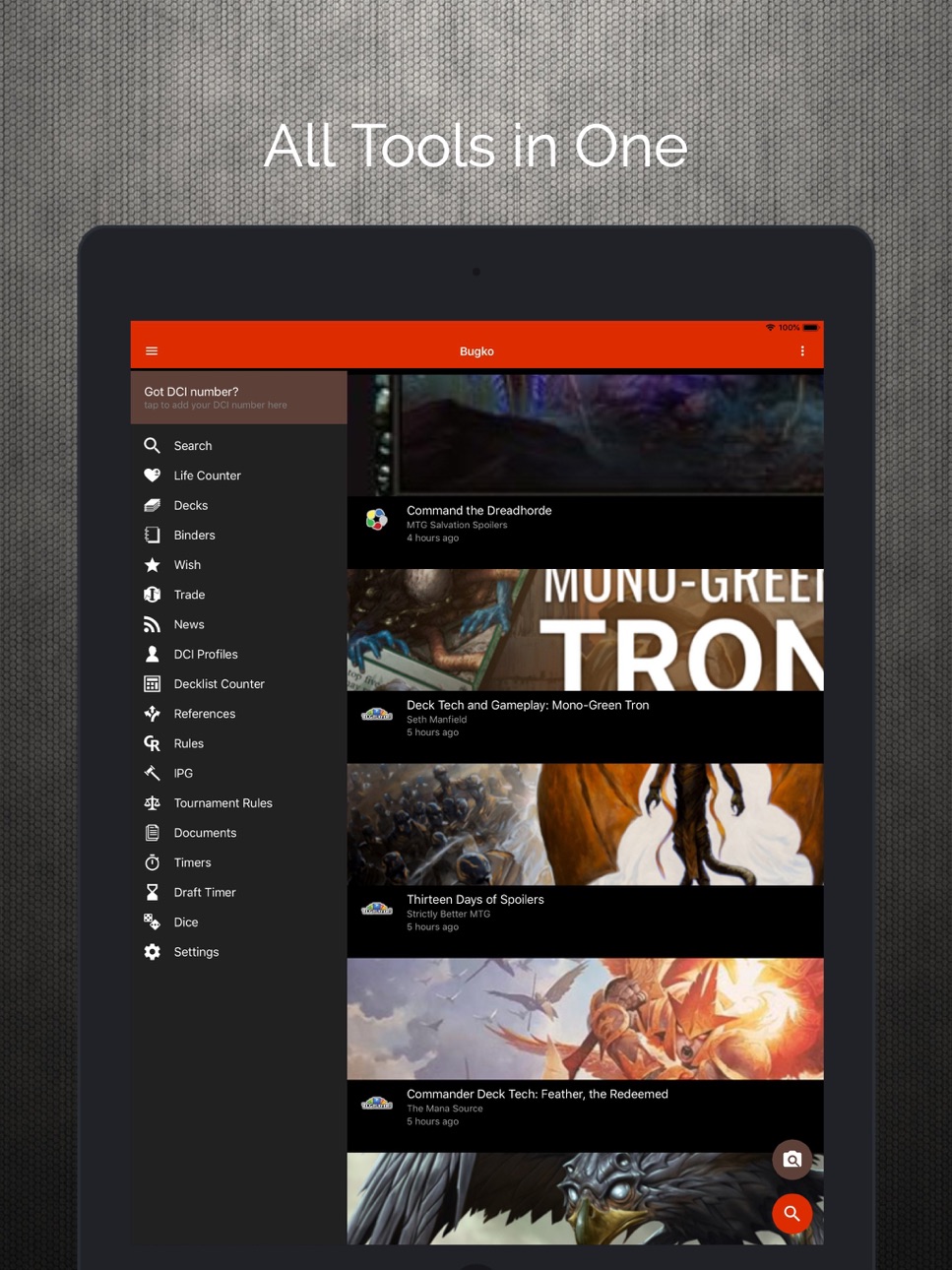
Task: Click the Command the Dreadhorde banner image
Action: click(x=585, y=433)
